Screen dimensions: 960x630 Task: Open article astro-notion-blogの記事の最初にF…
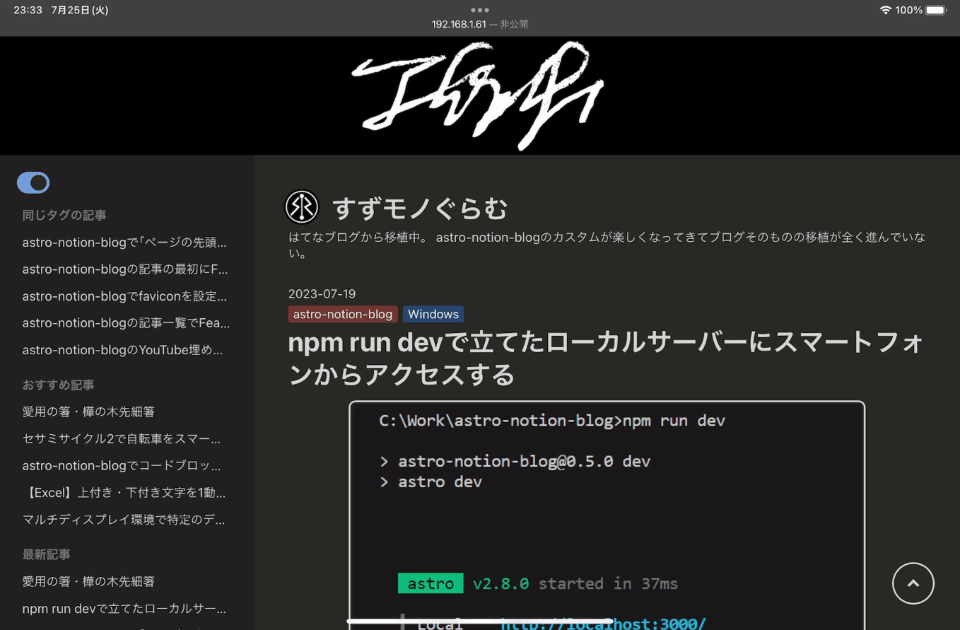point(125,269)
